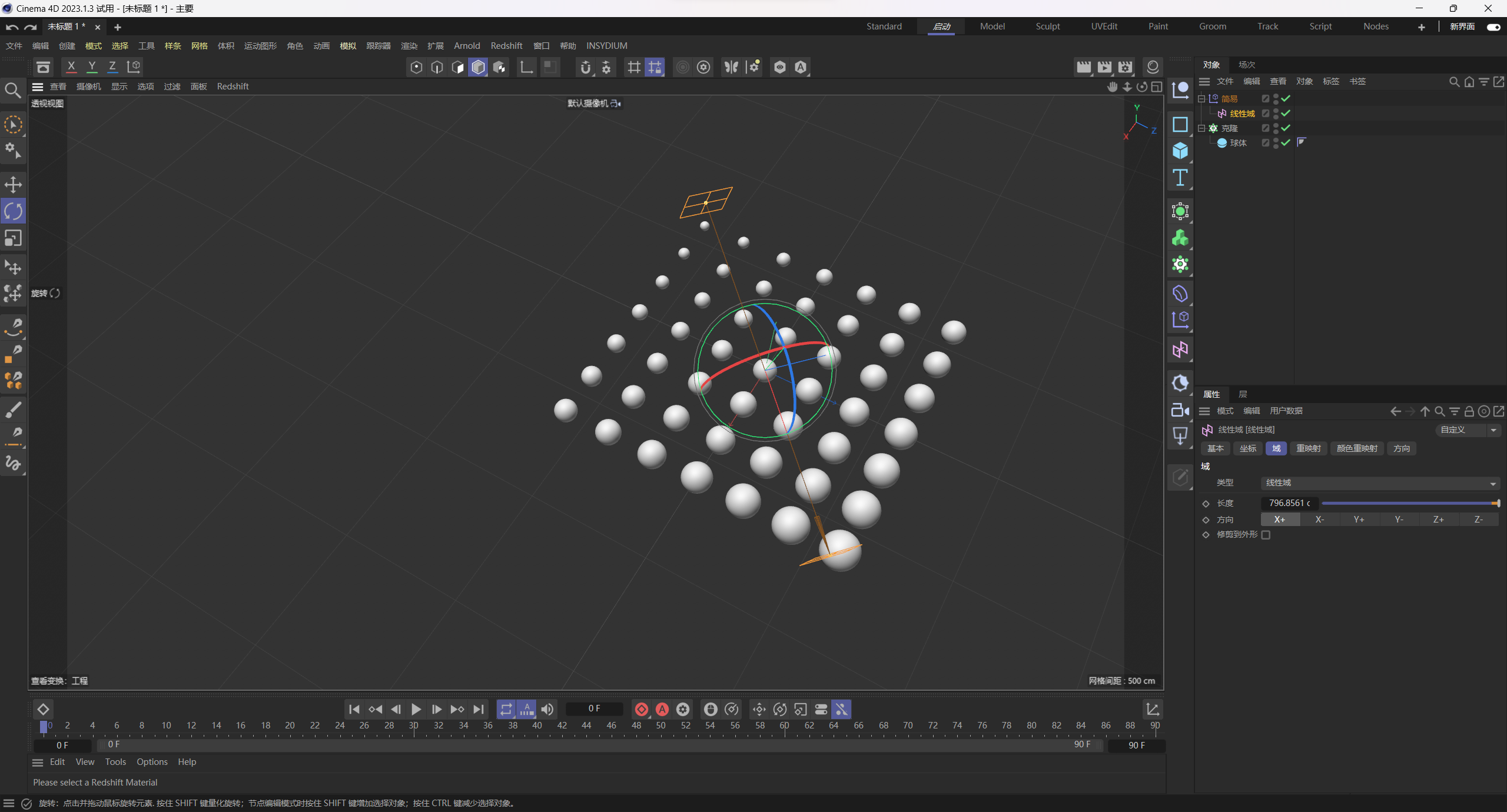Click the redo arrow icon
Screen dimensions: 1507x812
[31, 27]
